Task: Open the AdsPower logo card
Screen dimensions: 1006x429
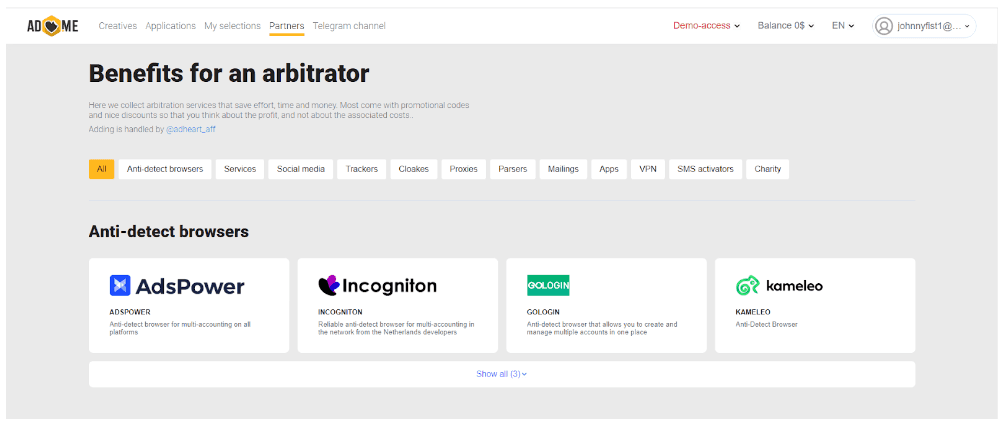Action: tap(177, 286)
